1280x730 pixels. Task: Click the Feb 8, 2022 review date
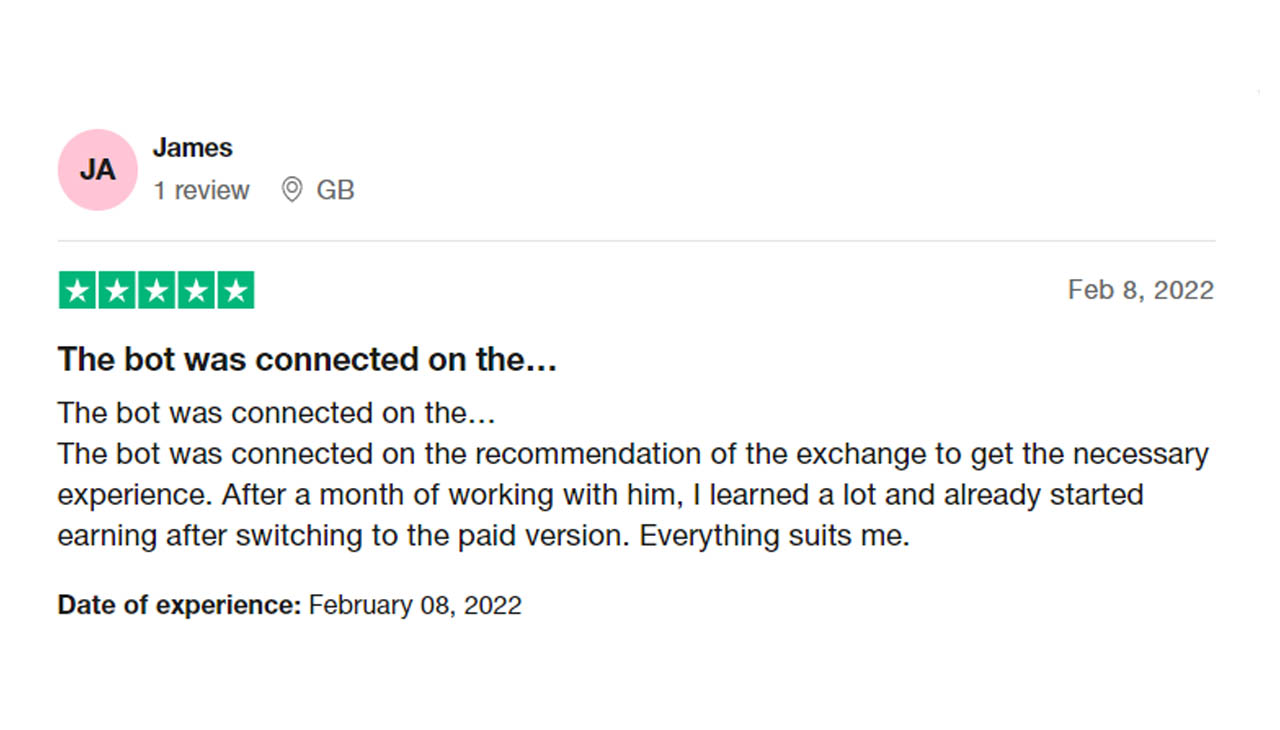coord(1140,290)
